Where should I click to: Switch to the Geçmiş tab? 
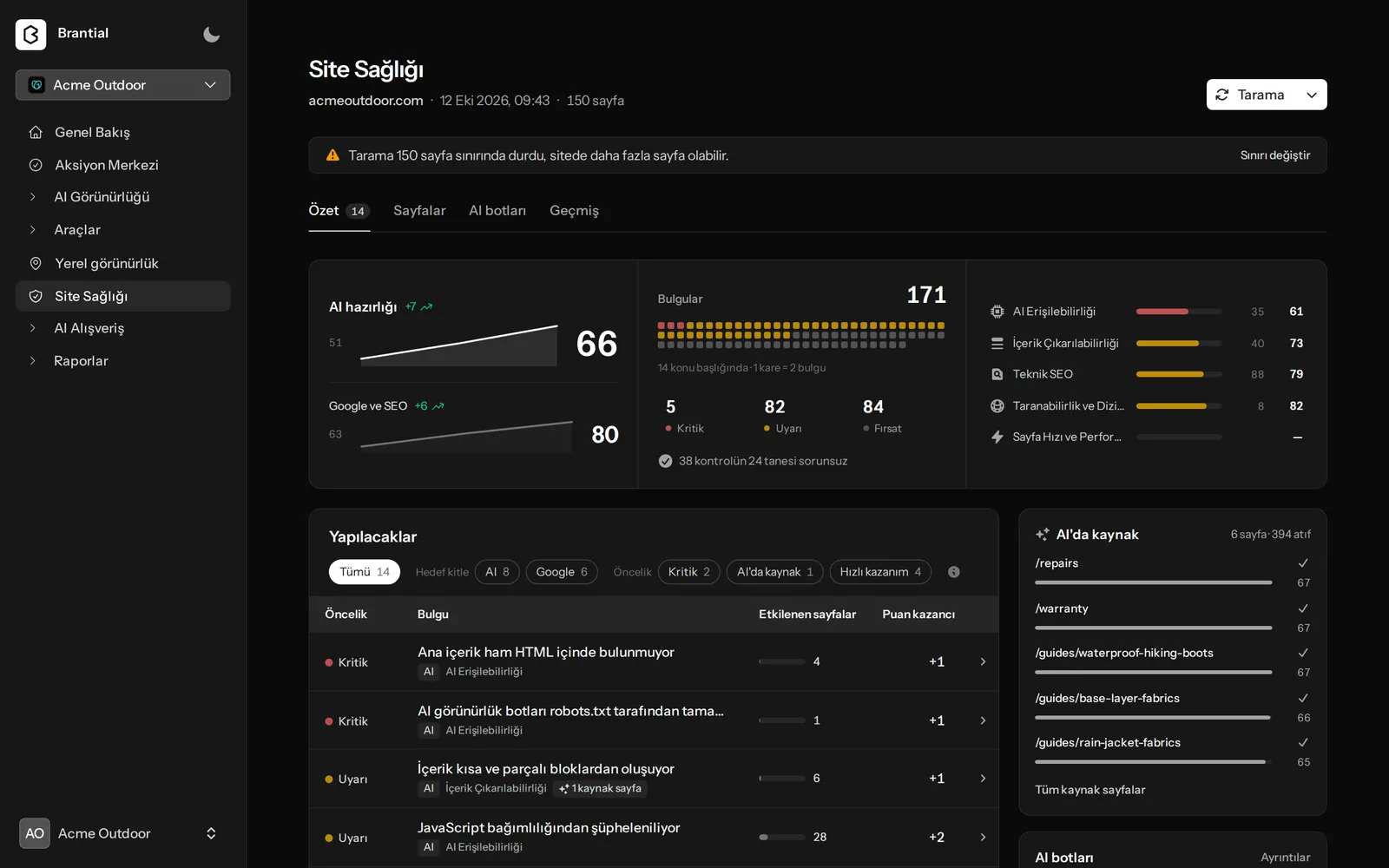tap(574, 211)
